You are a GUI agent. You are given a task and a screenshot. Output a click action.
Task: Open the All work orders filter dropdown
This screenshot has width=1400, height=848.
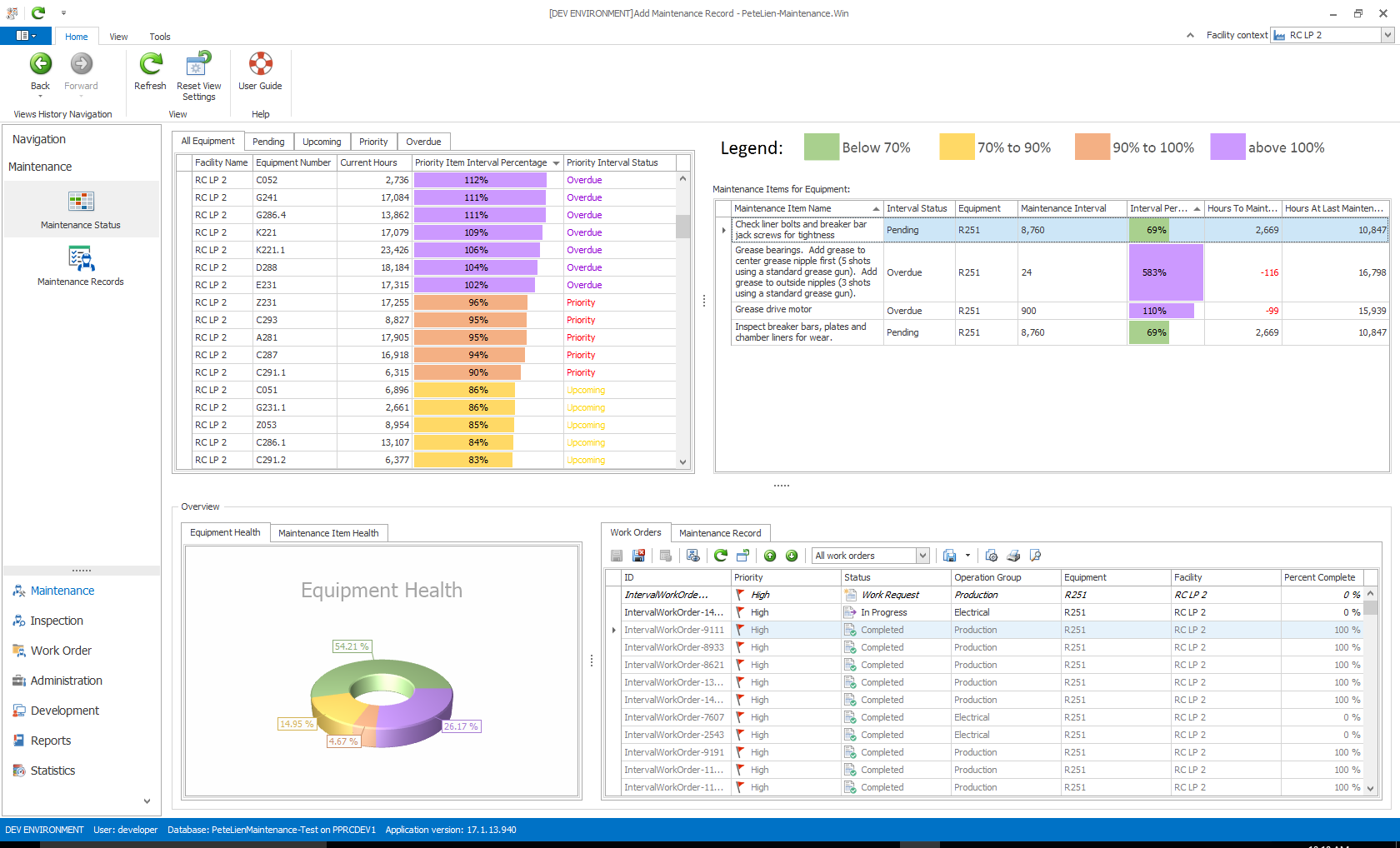pos(922,556)
